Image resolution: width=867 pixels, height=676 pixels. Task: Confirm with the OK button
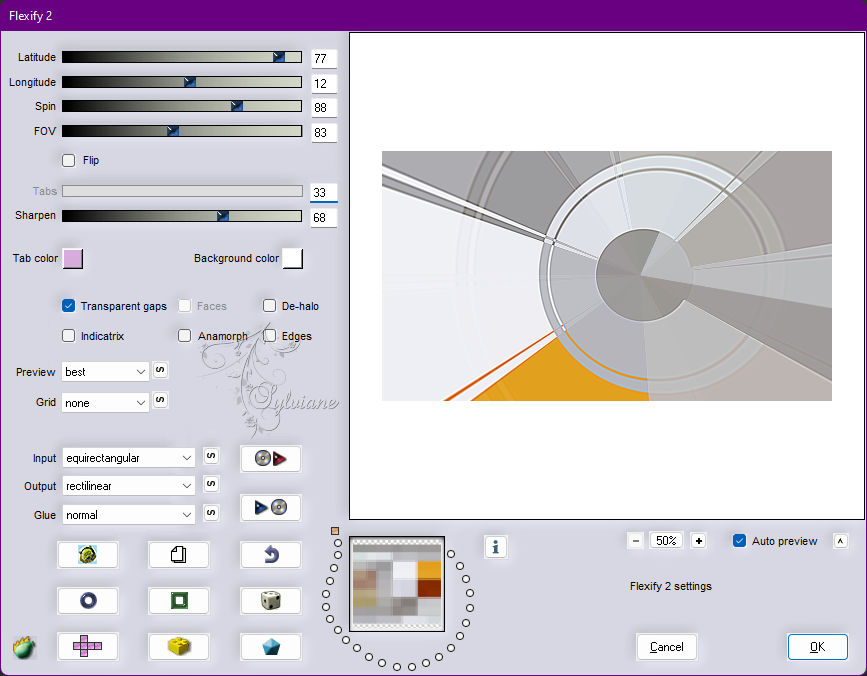tap(817, 647)
